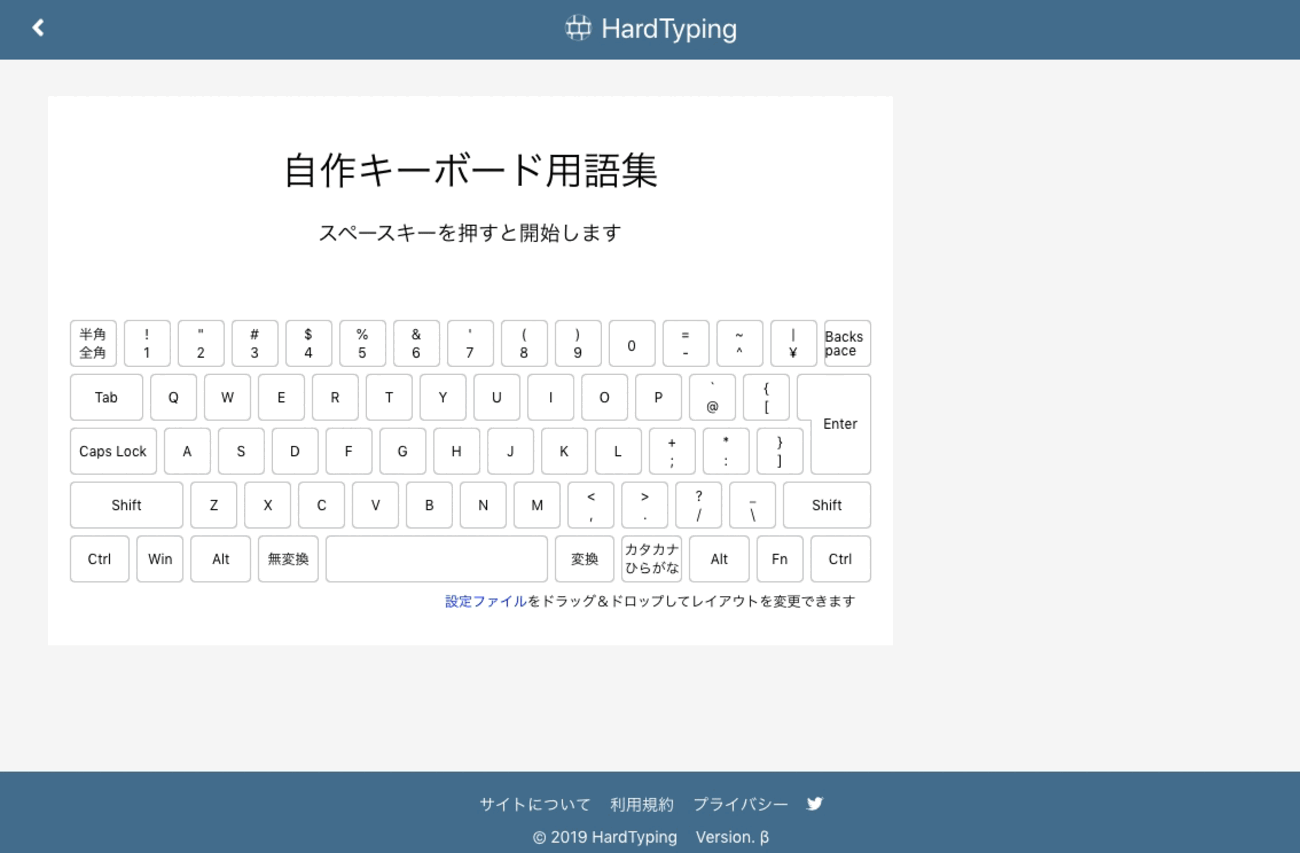Open the 設定ファイル link
Screen dimensions: 1300x853
click(x=486, y=601)
